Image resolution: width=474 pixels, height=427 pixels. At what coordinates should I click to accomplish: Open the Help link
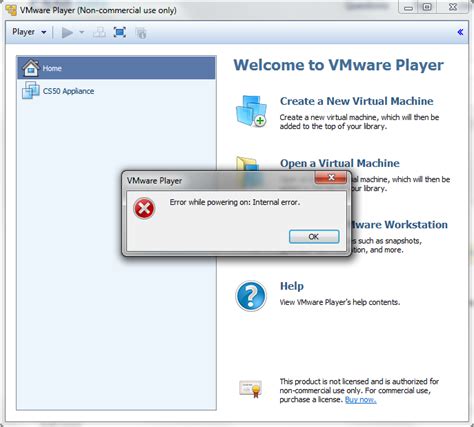tap(292, 286)
